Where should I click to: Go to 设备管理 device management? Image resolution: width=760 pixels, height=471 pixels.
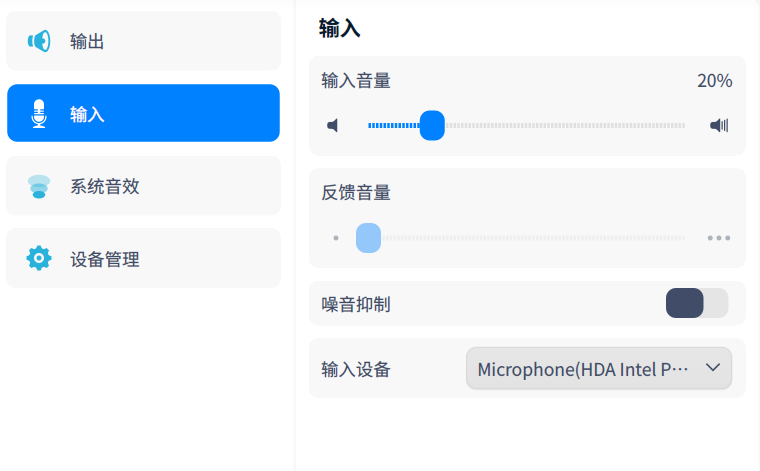pyautogui.click(x=143, y=258)
